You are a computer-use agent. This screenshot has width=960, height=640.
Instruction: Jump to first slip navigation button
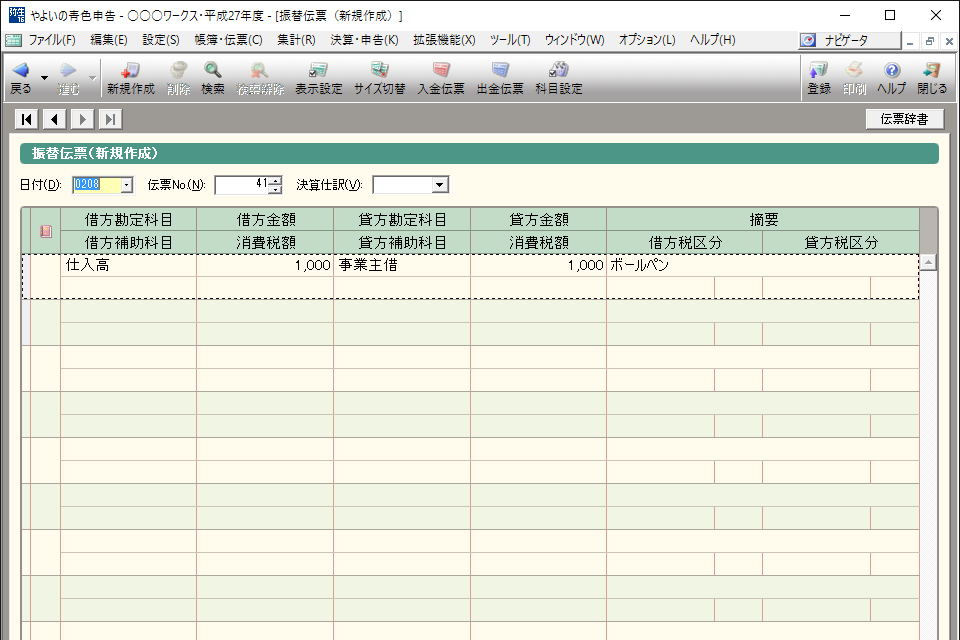[26, 119]
